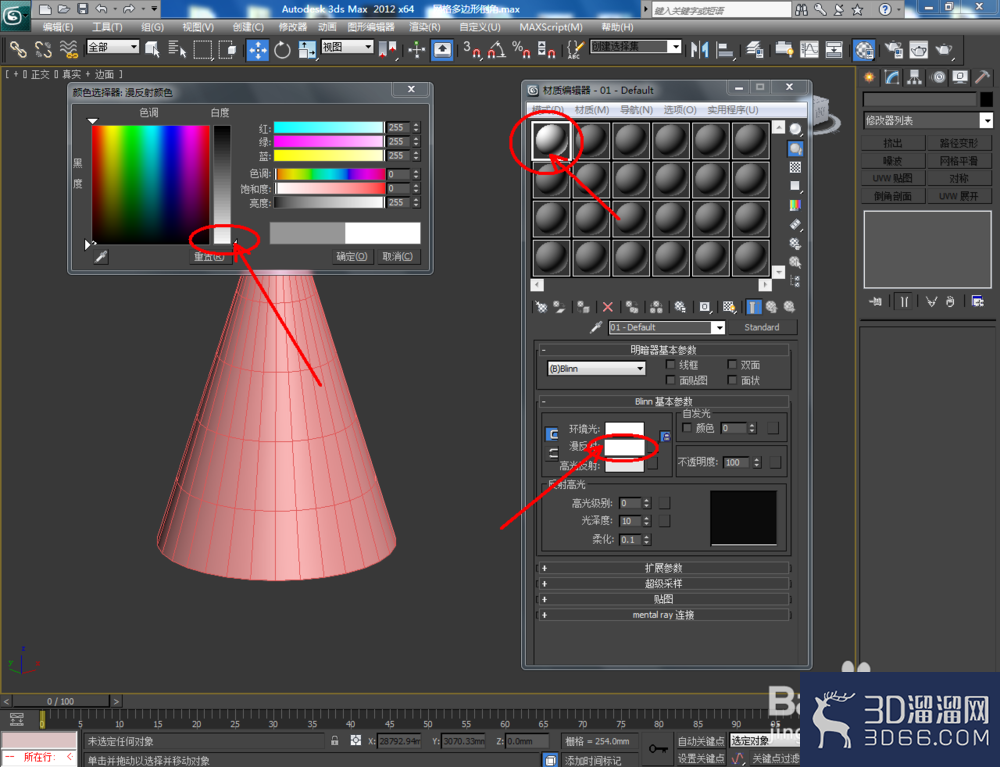Image resolution: width=1000 pixels, height=767 pixels.
Task: Click 取消(C) in color selector
Action: (x=397, y=256)
